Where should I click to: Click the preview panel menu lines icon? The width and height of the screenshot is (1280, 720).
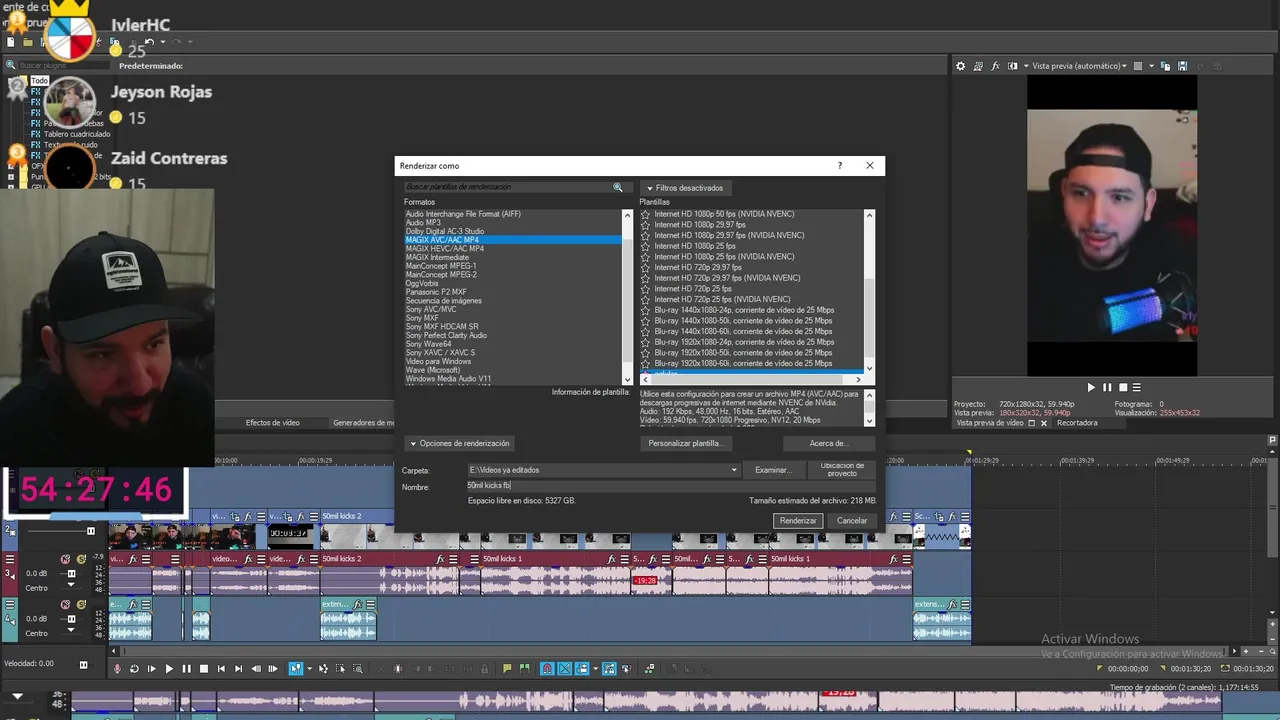1136,387
